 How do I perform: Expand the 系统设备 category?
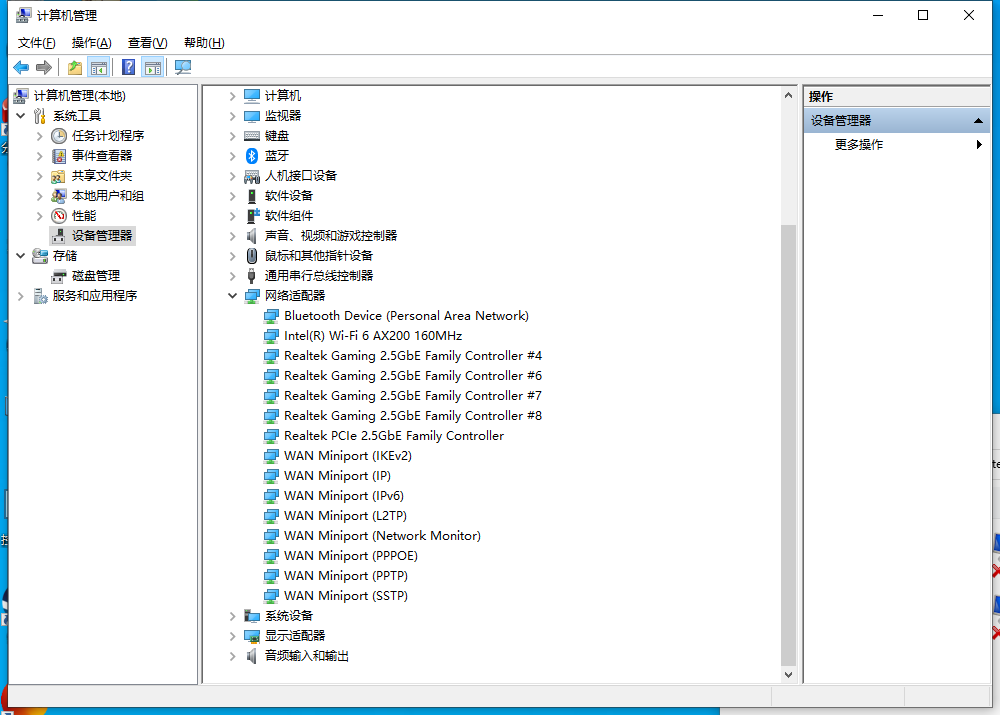232,615
